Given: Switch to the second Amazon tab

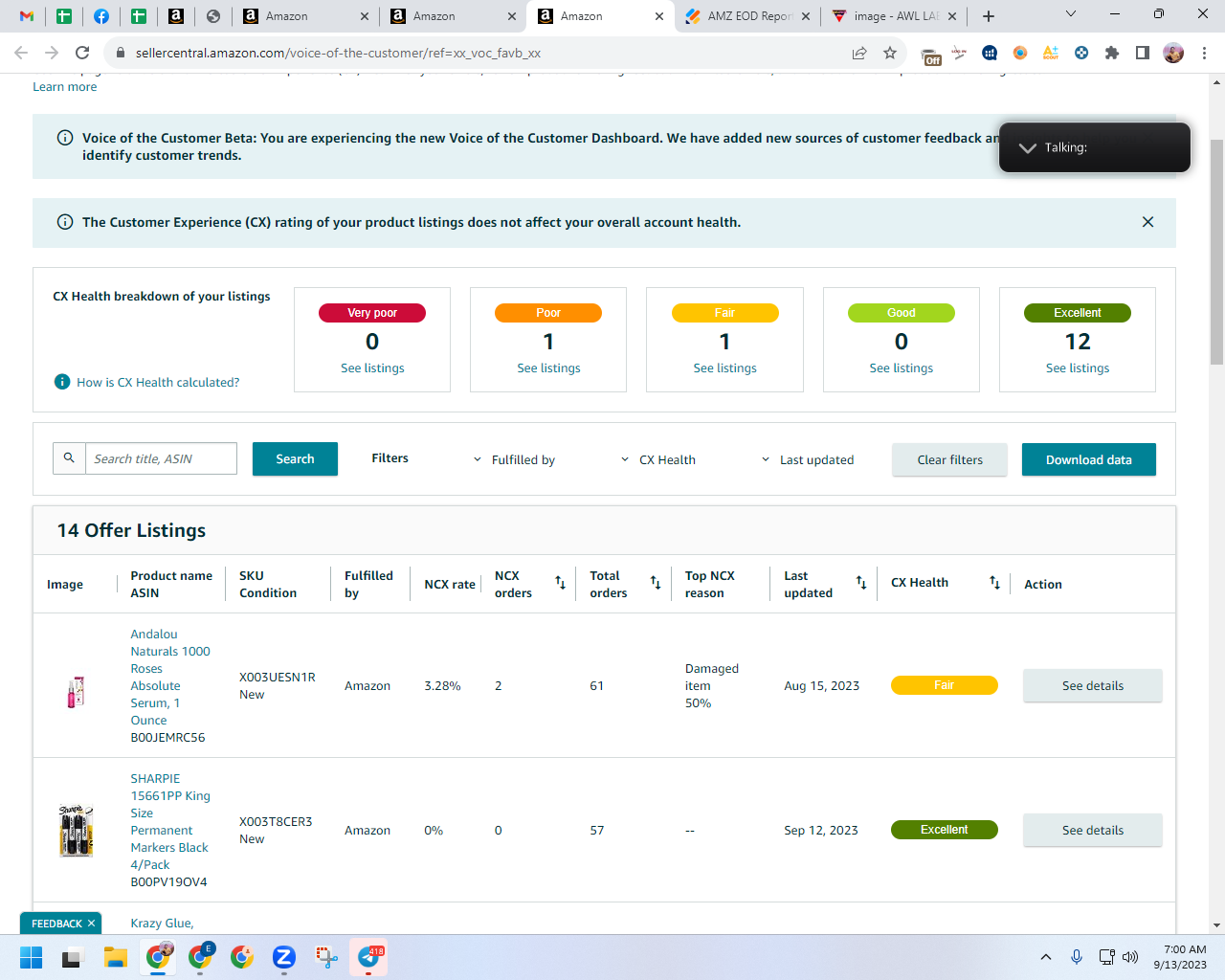Looking at the screenshot, I should [452, 16].
